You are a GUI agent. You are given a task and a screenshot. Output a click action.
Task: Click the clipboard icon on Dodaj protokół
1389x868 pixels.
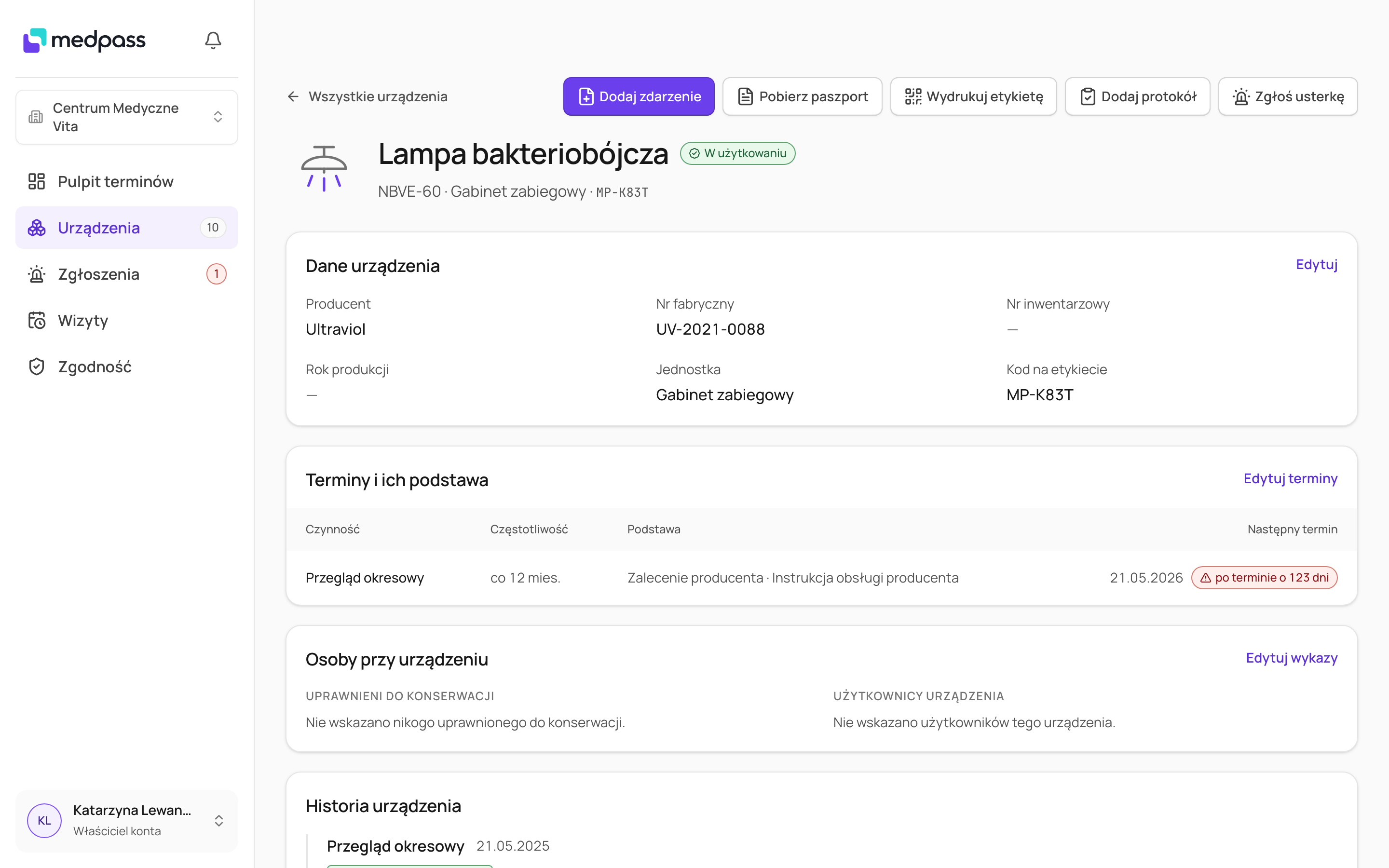point(1088,96)
